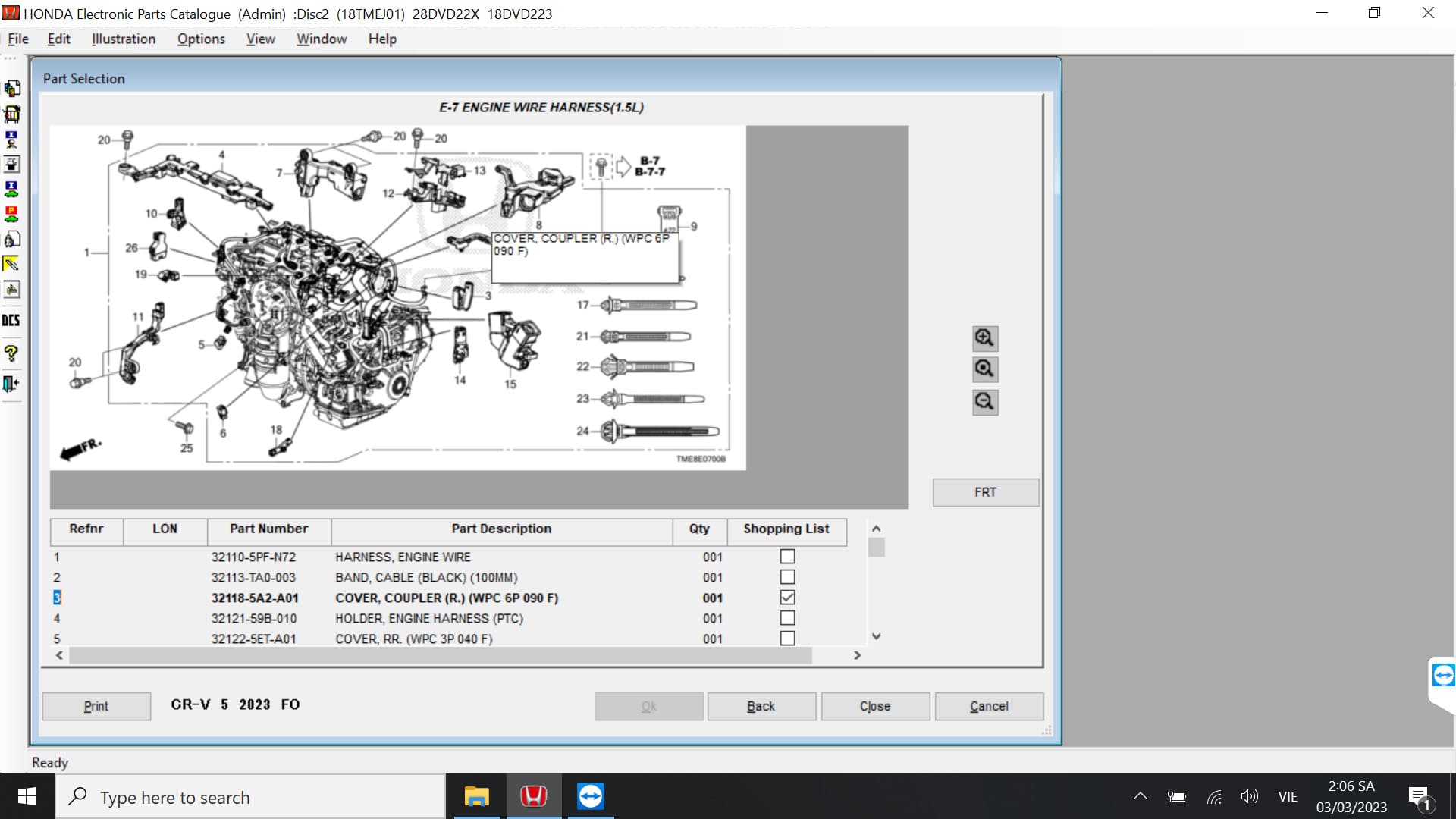Image resolution: width=1456 pixels, height=819 pixels.
Task: Open File Explorer from the taskbar
Action: click(477, 796)
